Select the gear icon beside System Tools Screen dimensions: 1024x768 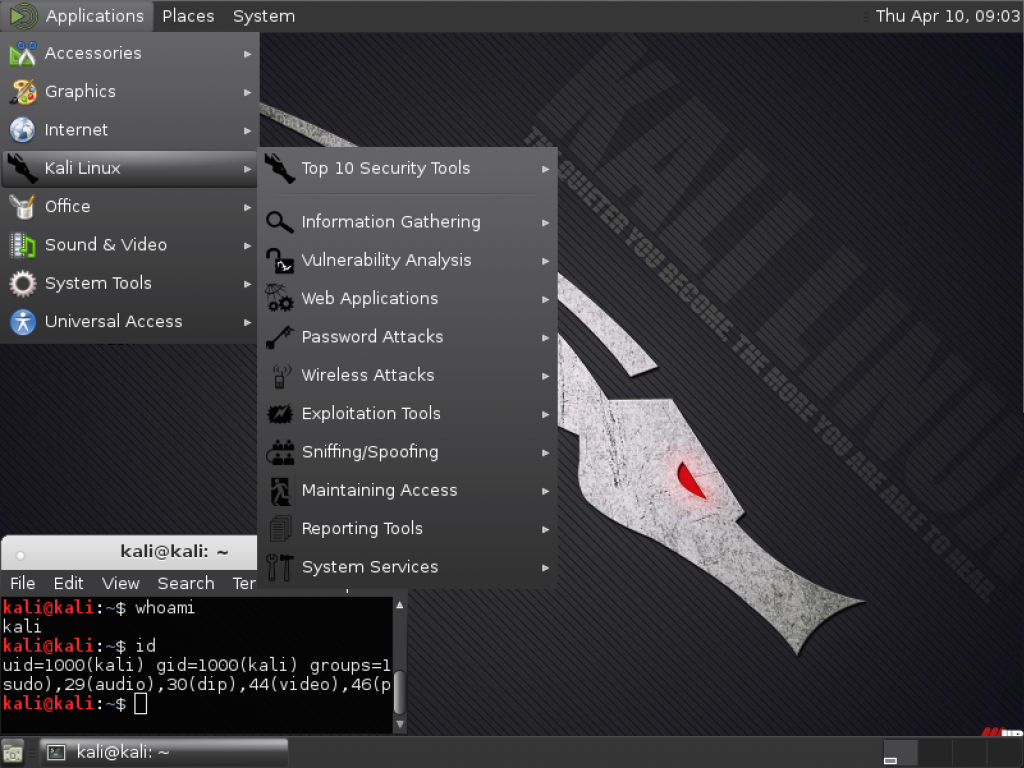22,283
